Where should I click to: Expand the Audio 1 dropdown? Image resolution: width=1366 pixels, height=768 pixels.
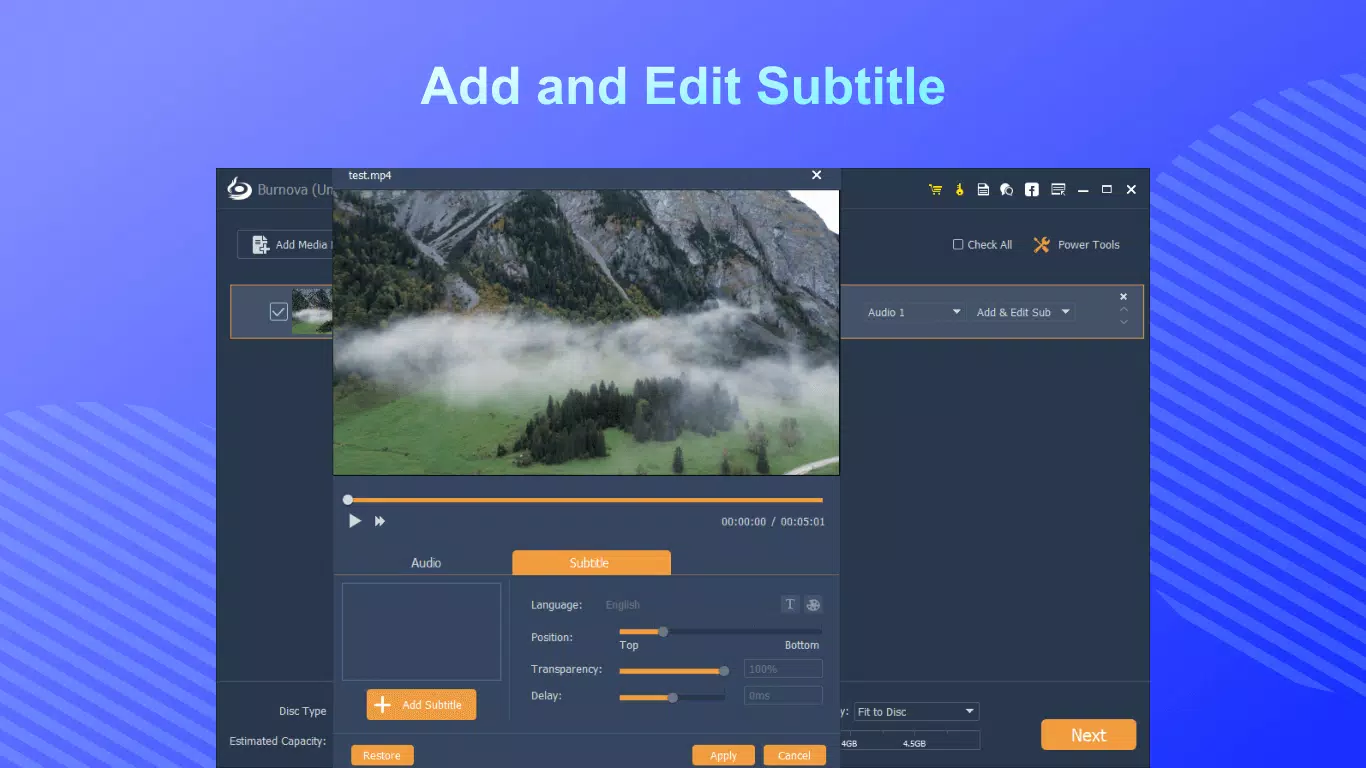(913, 312)
